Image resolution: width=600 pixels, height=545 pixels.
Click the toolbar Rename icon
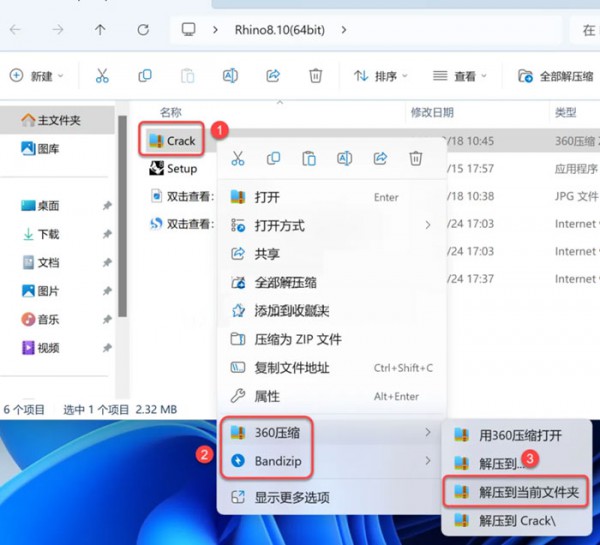[x=230, y=76]
